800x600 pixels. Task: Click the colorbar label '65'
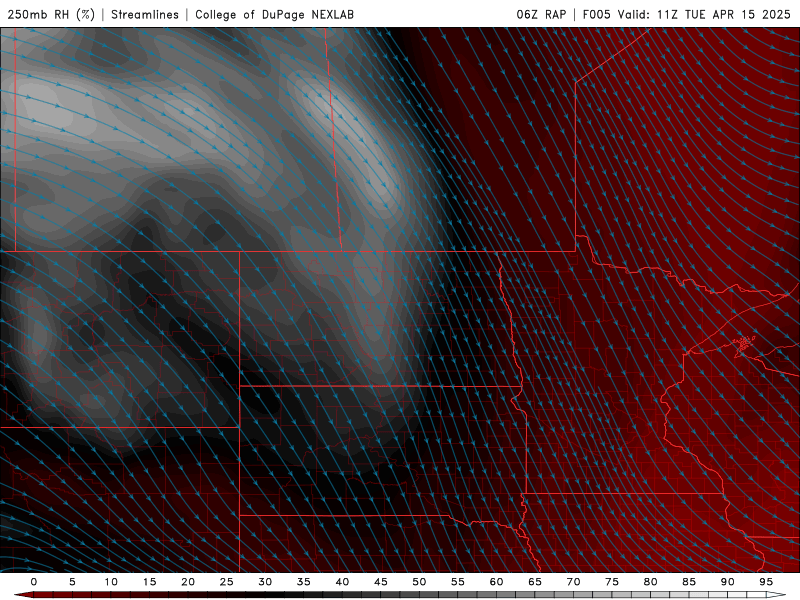tap(535, 582)
